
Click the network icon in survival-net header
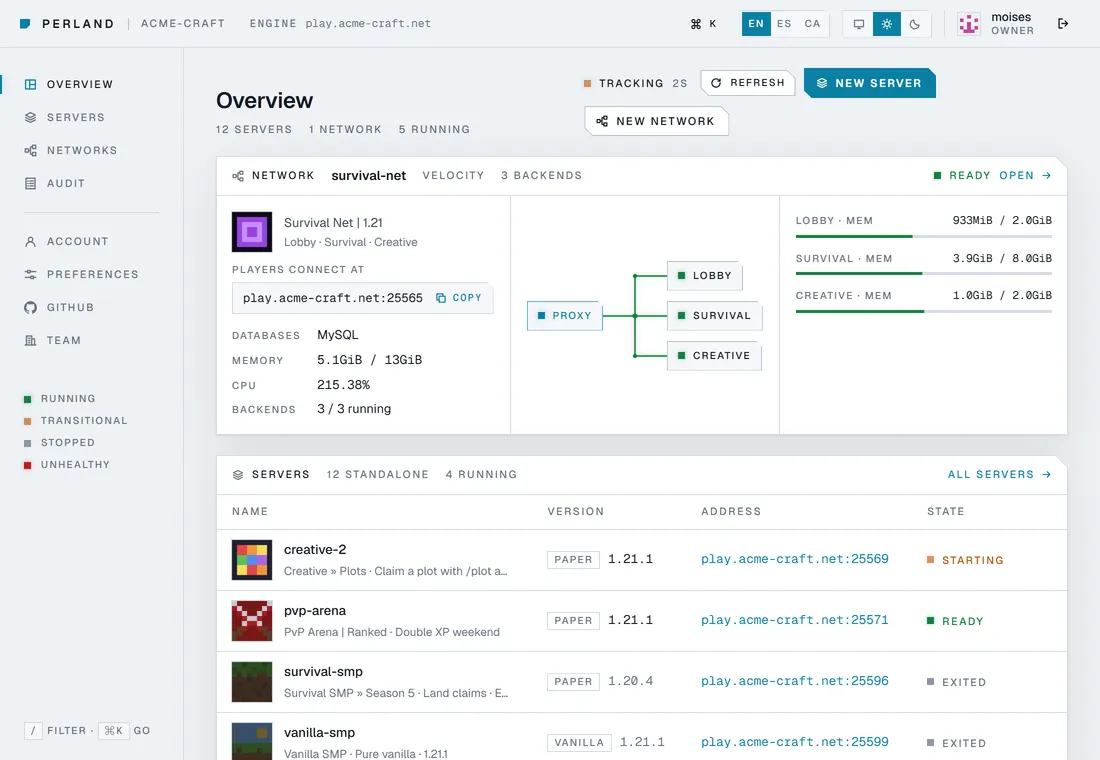pyautogui.click(x=238, y=175)
